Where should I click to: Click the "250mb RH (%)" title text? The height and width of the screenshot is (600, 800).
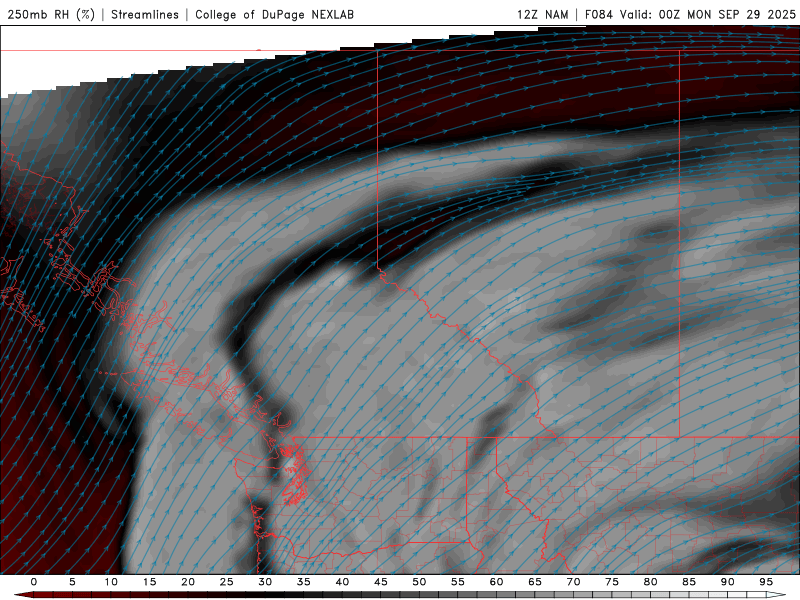point(51,14)
